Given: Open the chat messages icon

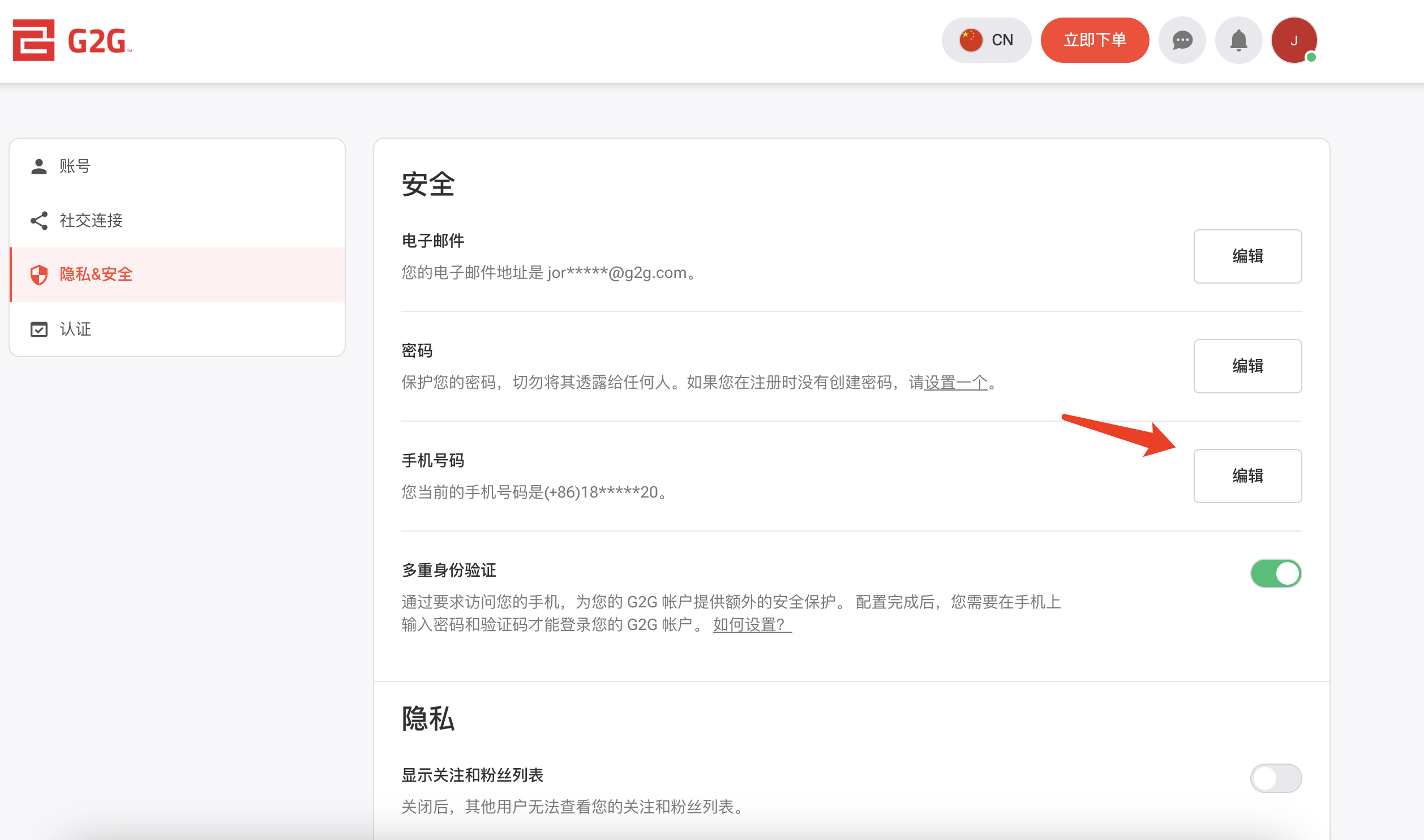Looking at the screenshot, I should tap(1182, 40).
